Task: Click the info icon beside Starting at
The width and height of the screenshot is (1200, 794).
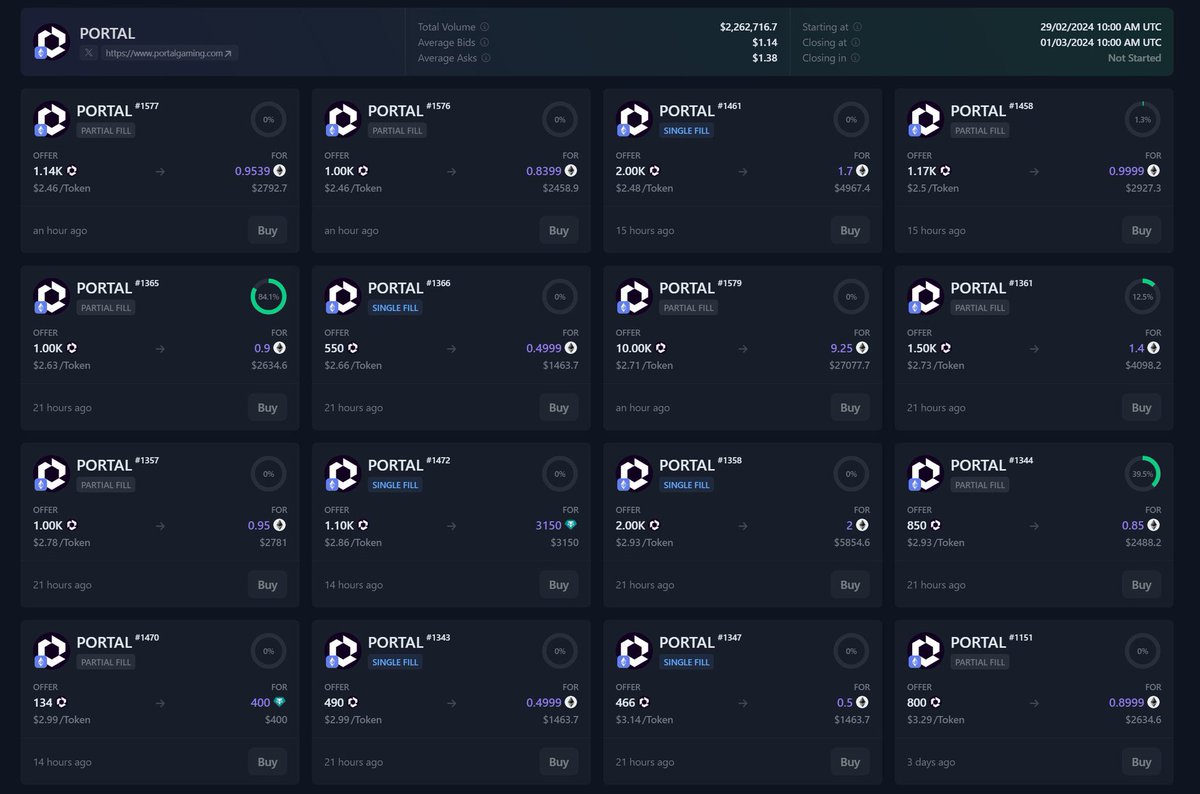Action: click(x=858, y=27)
